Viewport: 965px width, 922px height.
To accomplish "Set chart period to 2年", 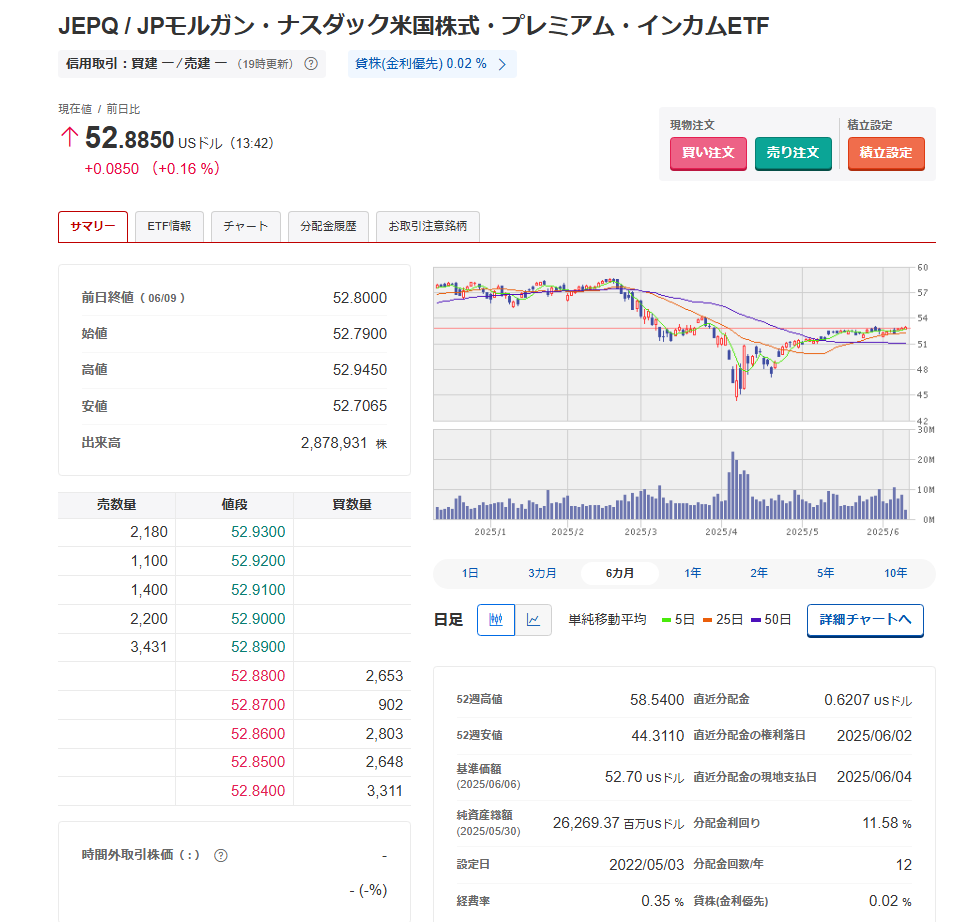I will (759, 573).
